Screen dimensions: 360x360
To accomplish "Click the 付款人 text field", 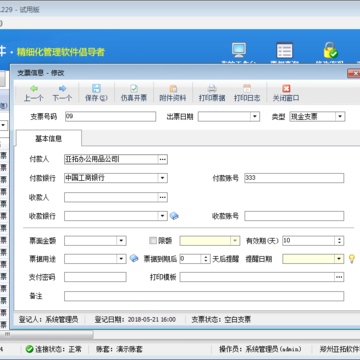I will point(111,159).
